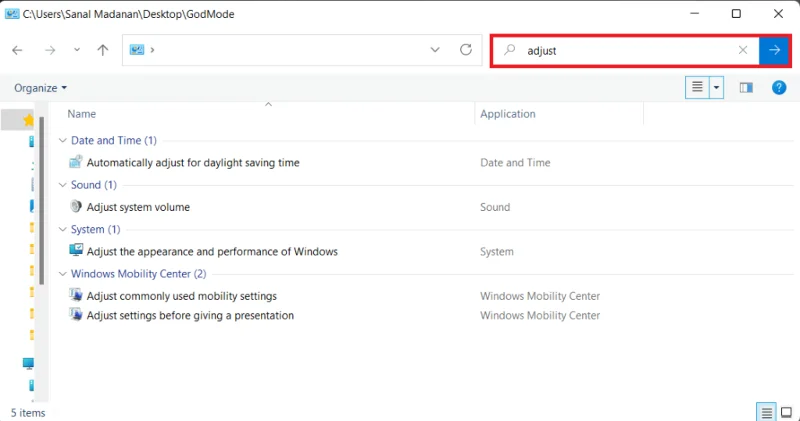
Task: Go forward using the forward arrow
Action: [49, 50]
